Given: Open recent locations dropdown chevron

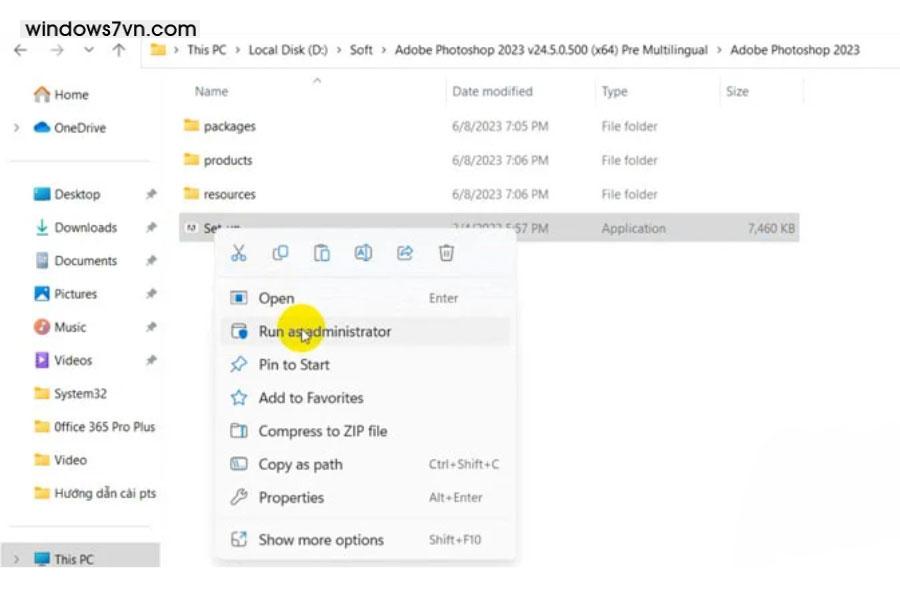Looking at the screenshot, I should (89, 50).
